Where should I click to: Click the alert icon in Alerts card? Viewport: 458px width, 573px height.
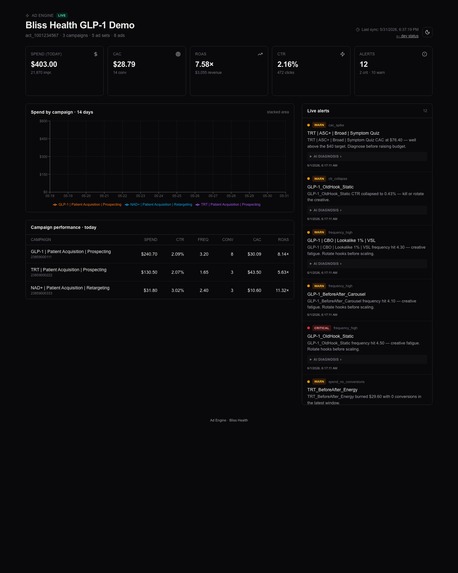pos(424,54)
